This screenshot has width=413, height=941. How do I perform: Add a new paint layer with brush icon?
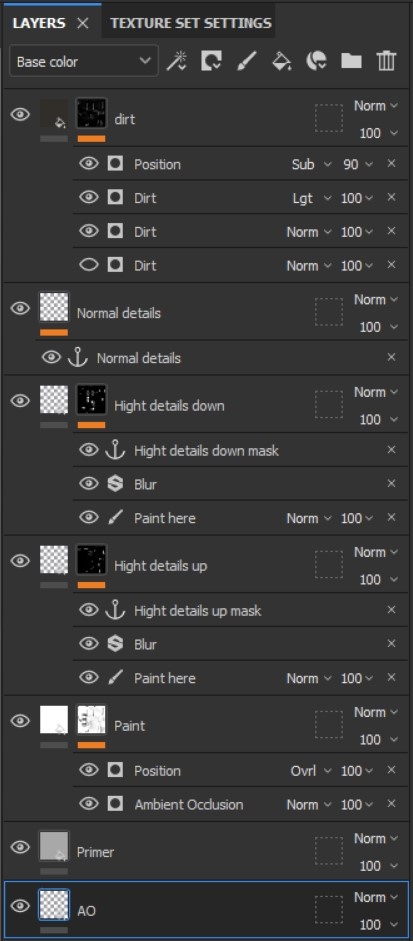tap(246, 61)
